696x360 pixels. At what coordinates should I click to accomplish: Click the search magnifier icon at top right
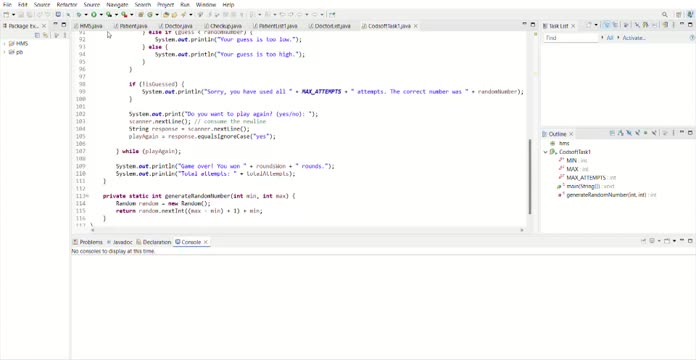tap(664, 15)
